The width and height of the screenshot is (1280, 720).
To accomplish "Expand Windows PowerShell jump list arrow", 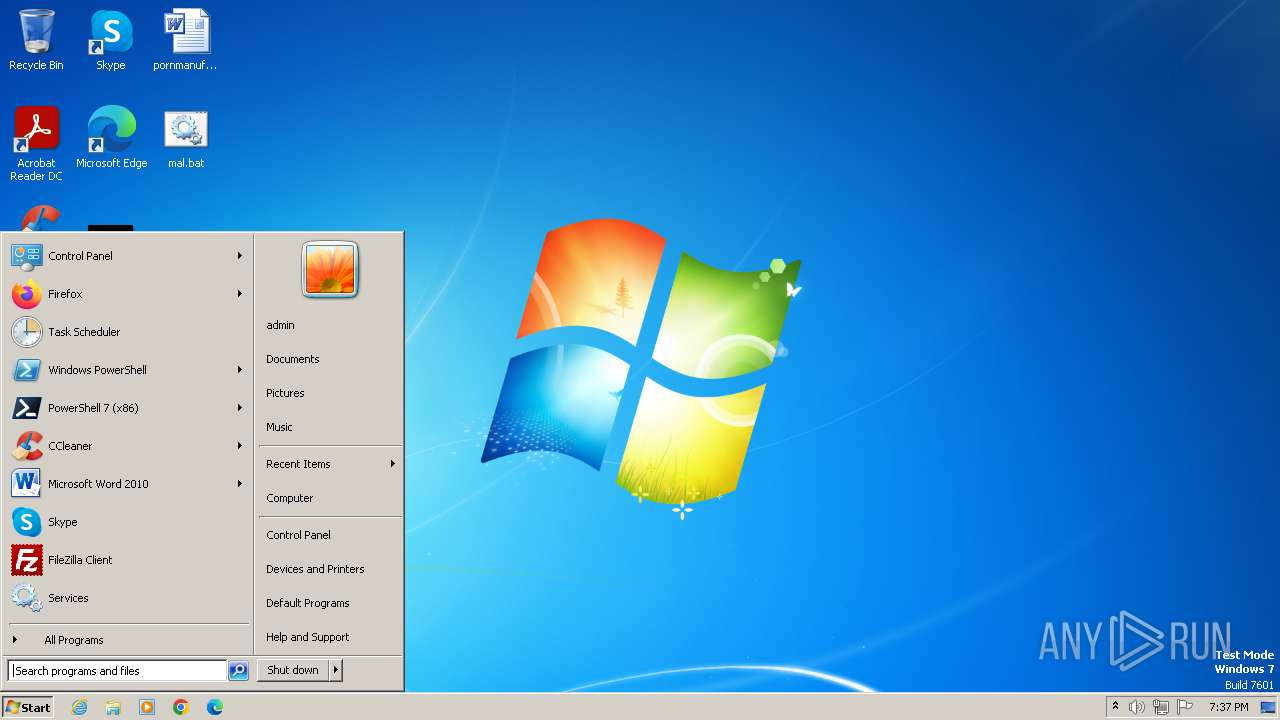I will point(240,370).
